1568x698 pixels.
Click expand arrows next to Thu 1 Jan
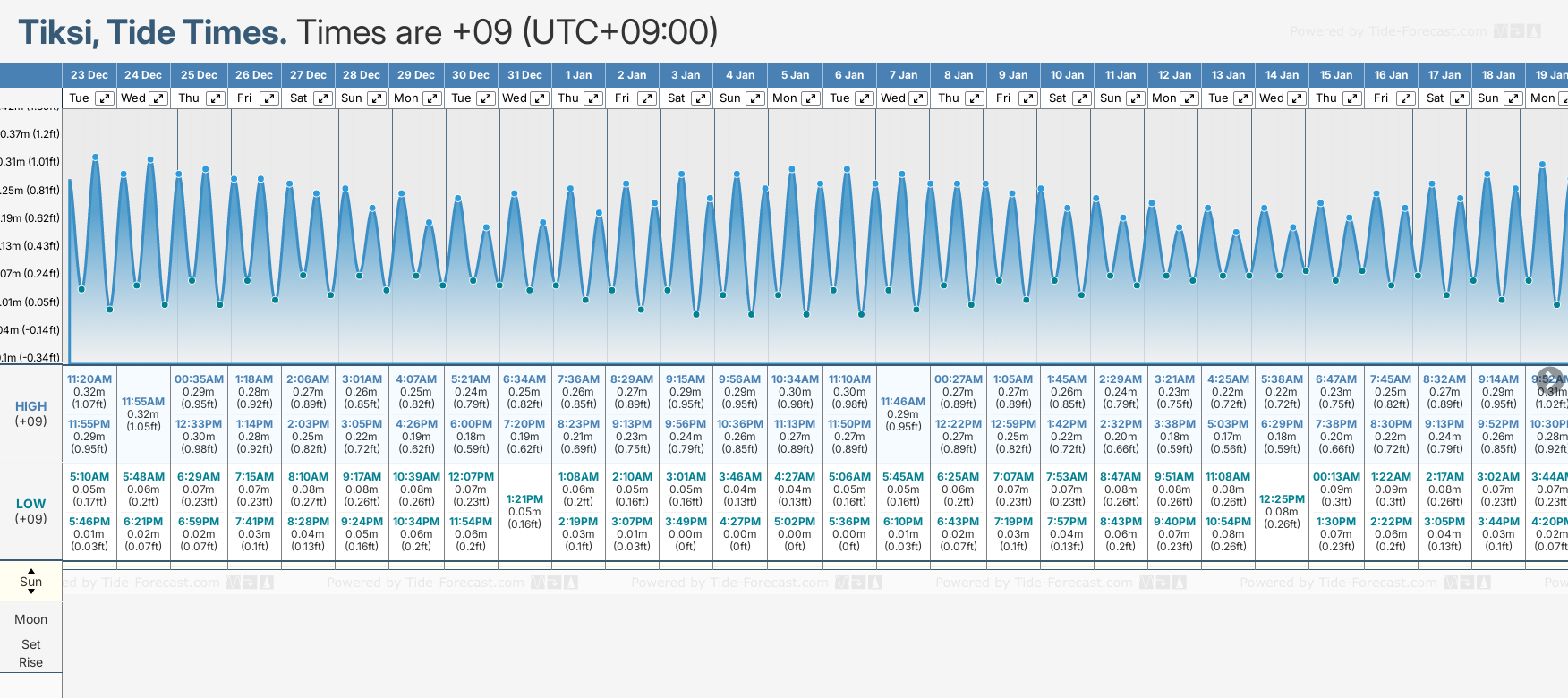click(593, 98)
